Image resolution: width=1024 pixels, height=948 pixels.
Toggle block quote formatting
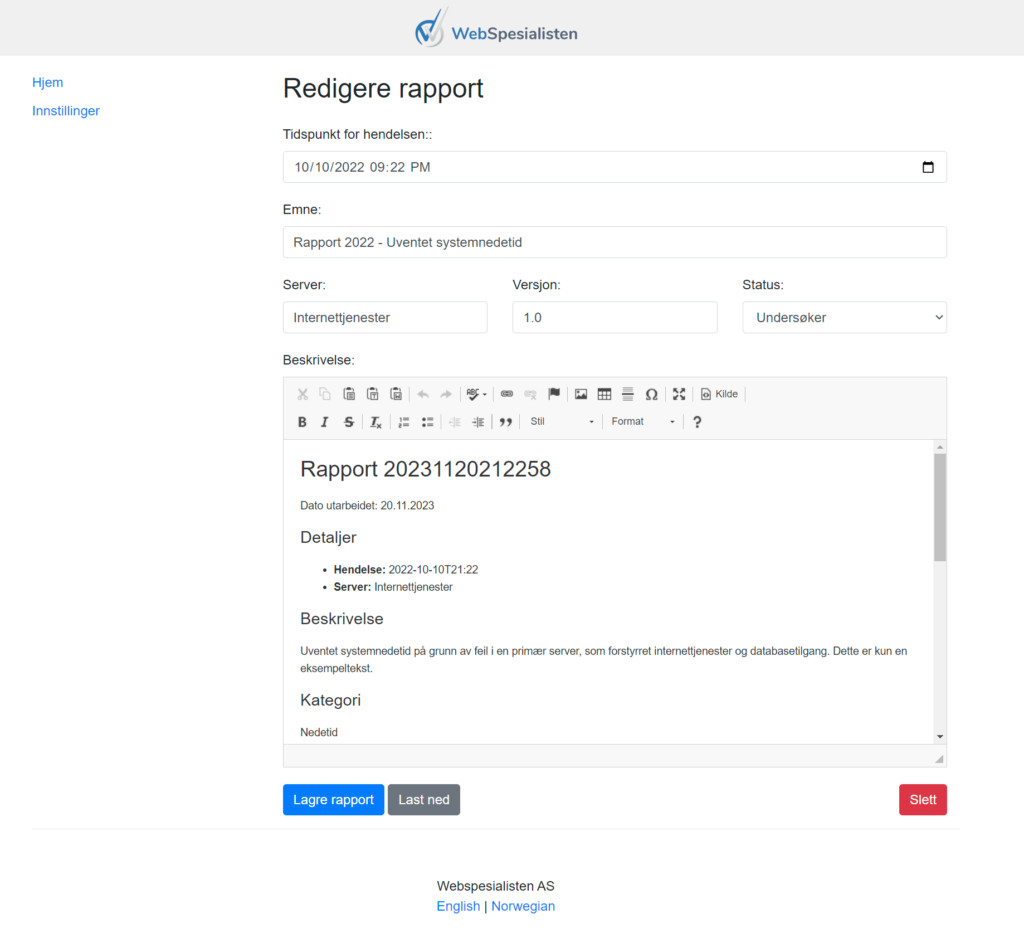tap(506, 422)
